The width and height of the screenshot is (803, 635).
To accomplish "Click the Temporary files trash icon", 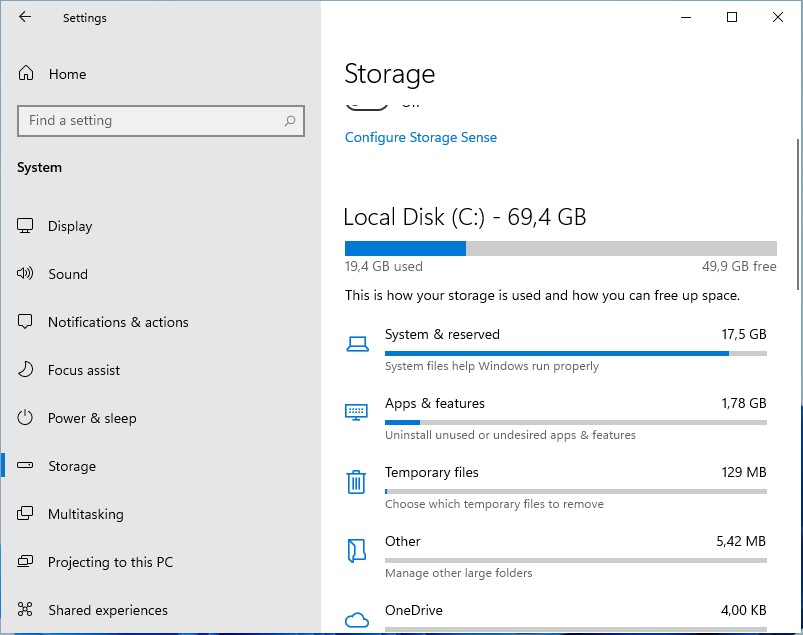I will coord(356,482).
